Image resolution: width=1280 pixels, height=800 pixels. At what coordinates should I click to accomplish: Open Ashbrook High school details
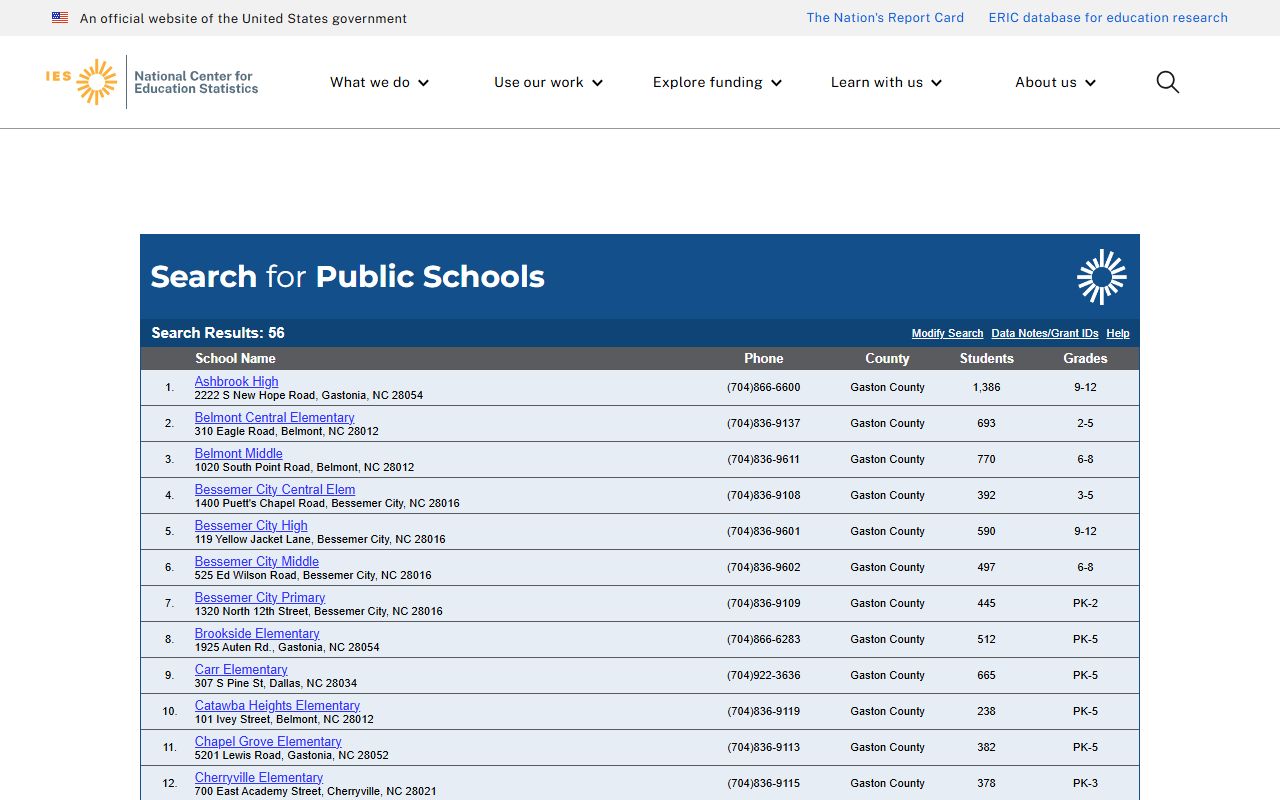pyautogui.click(x=237, y=381)
